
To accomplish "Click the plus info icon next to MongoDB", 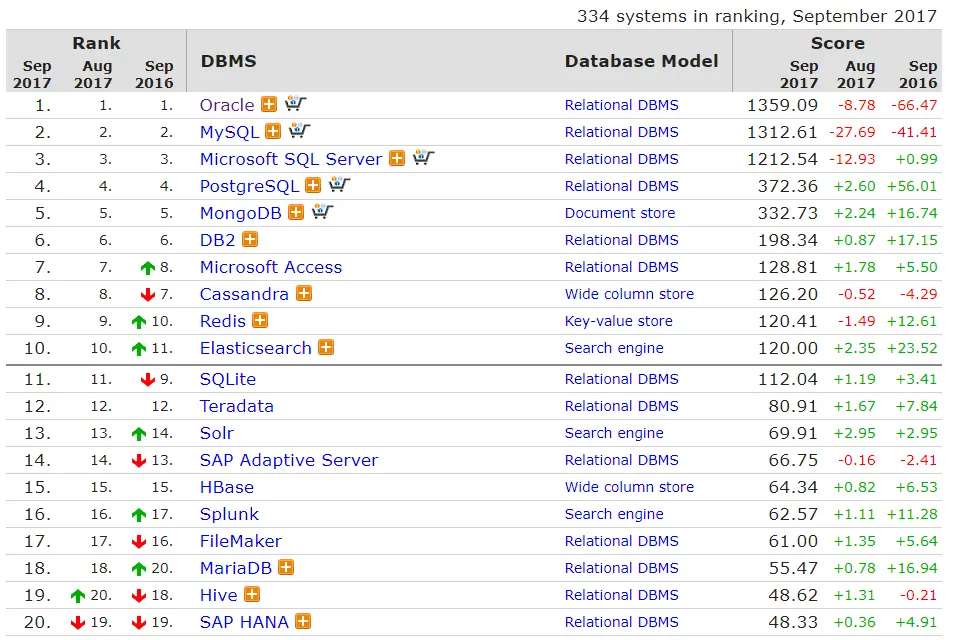I will pos(296,212).
